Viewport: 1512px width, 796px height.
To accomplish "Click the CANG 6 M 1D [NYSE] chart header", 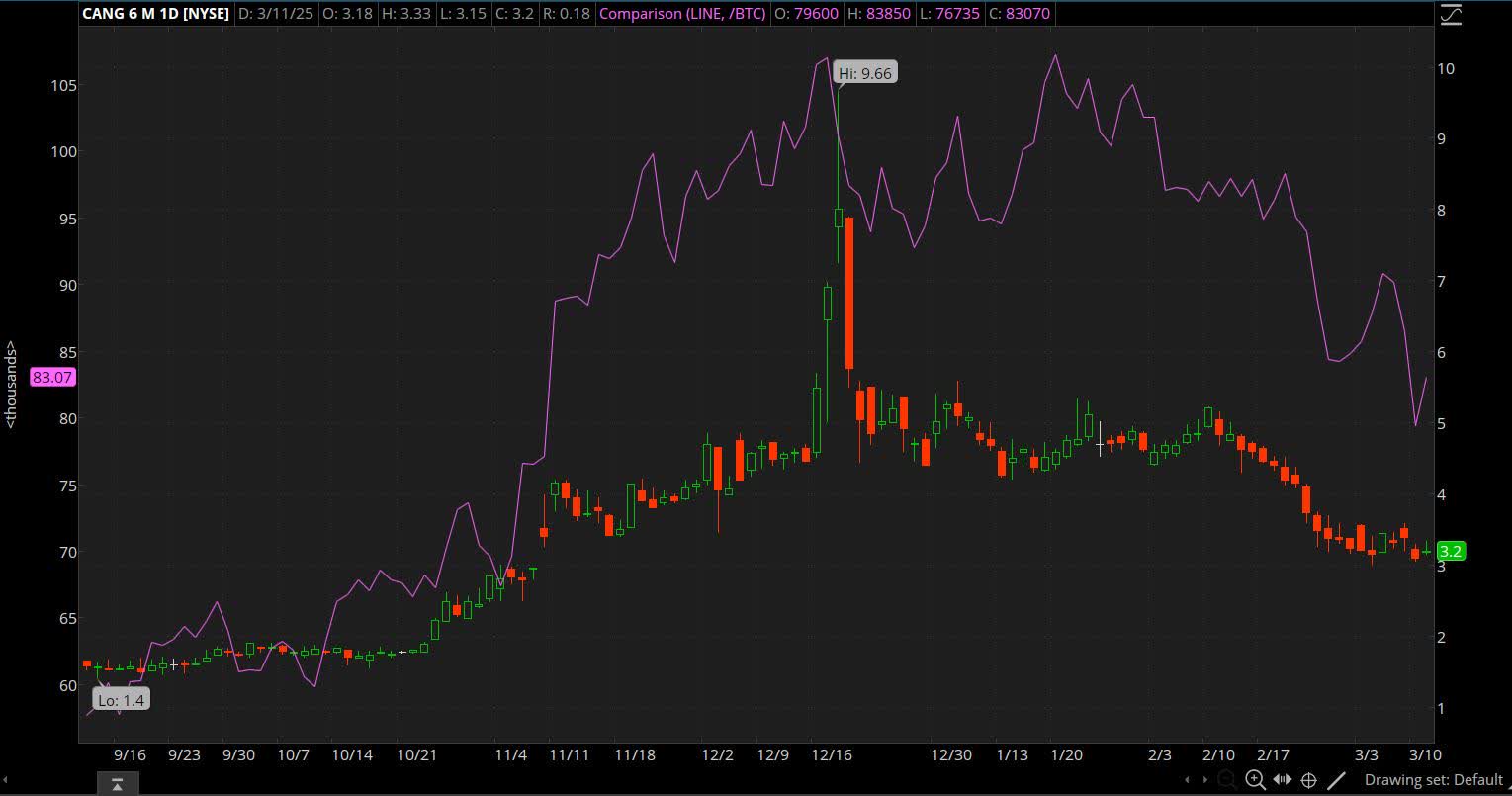I will tap(155, 14).
